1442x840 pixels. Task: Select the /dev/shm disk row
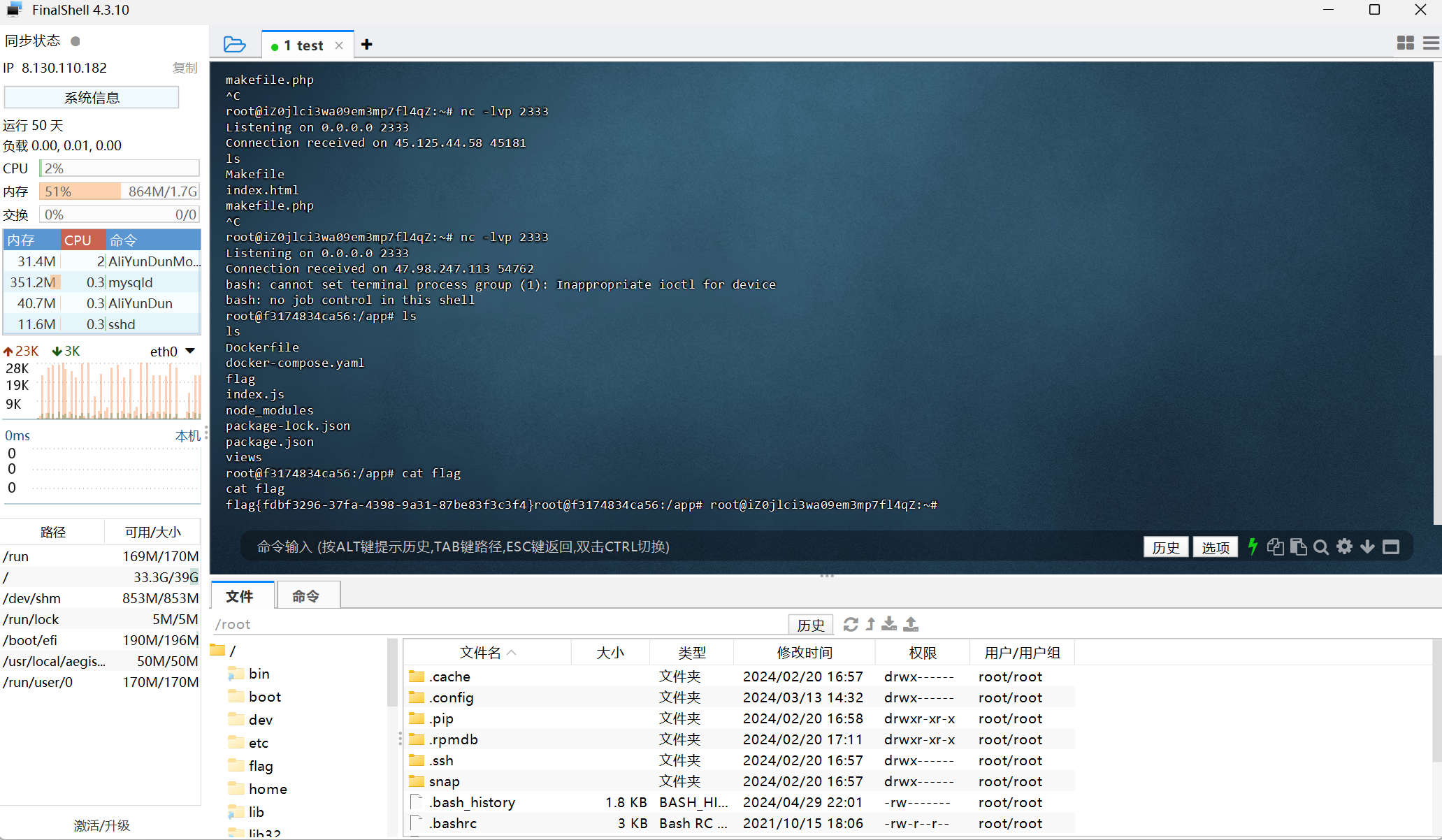[101, 598]
